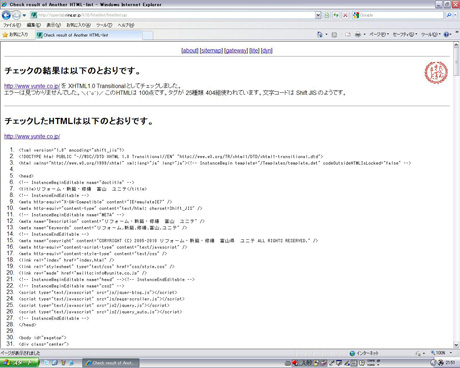The image size is (460, 368).
Task: Open the セーフティ(S) command bar menu
Action: click(x=405, y=34)
